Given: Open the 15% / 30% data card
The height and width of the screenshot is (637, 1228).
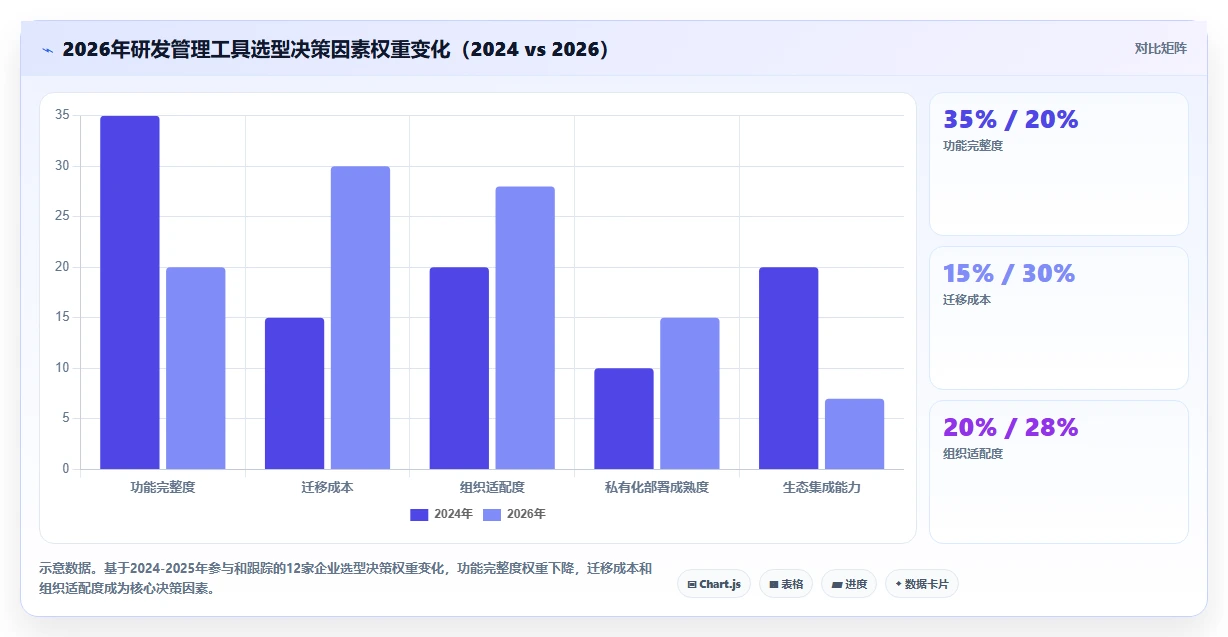Looking at the screenshot, I should pos(1059,318).
